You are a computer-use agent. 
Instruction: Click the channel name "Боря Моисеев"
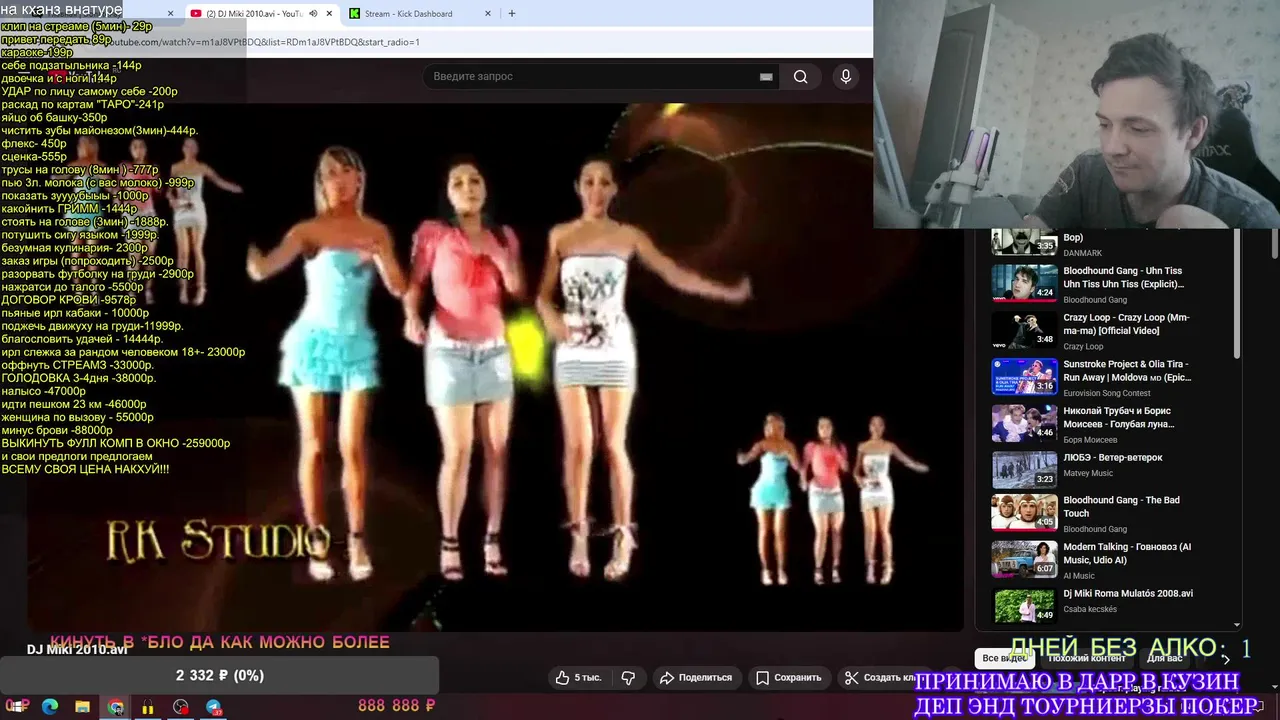coord(1090,440)
